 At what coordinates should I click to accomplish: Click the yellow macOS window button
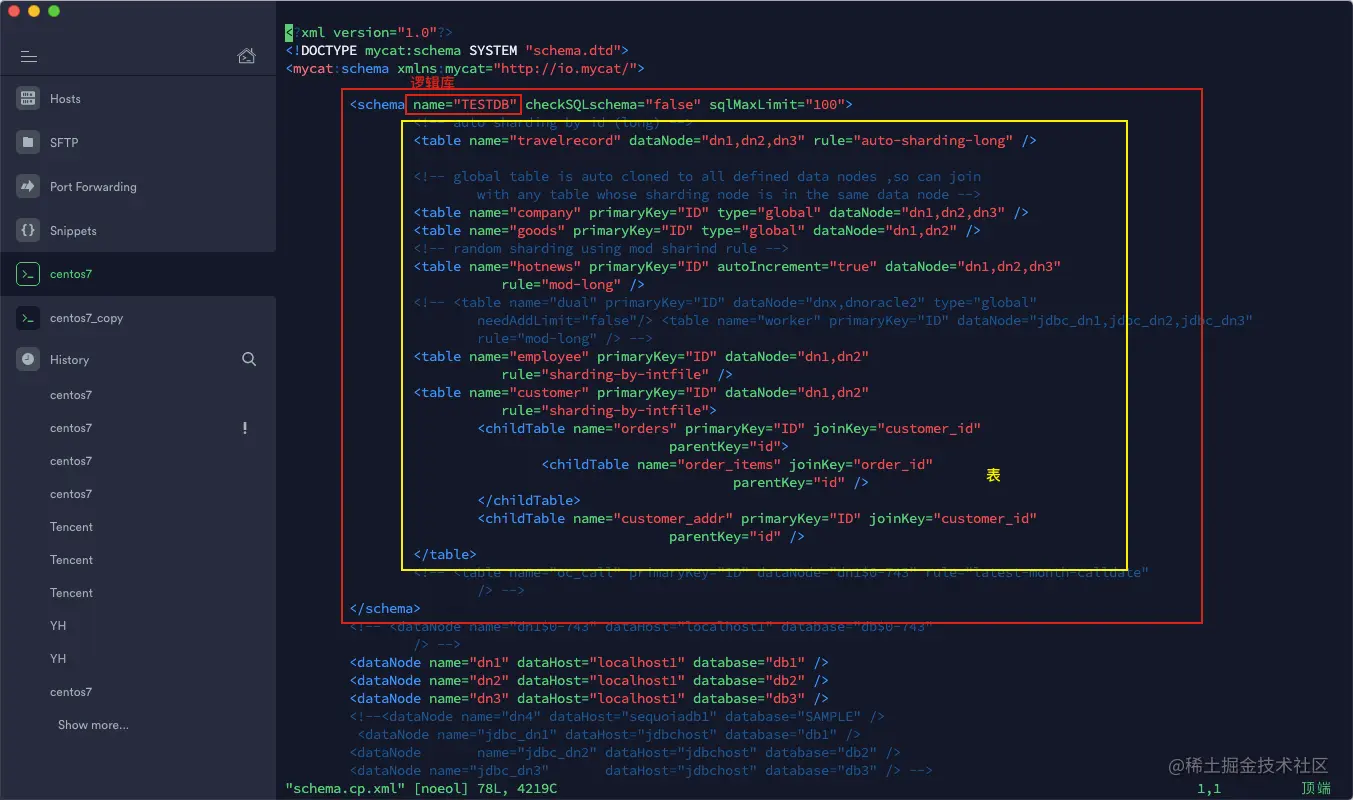point(34,11)
